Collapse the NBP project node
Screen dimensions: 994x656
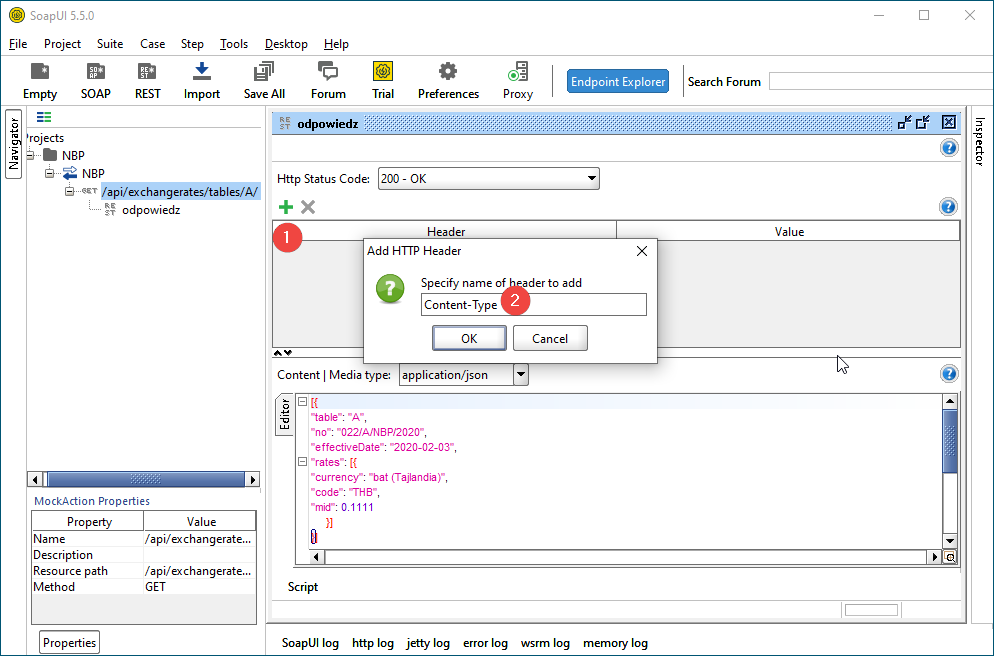click(x=29, y=155)
